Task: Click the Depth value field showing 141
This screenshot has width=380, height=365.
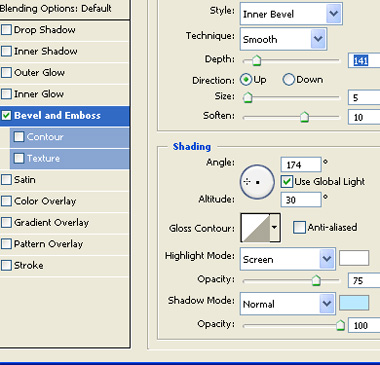Action: pos(364,60)
